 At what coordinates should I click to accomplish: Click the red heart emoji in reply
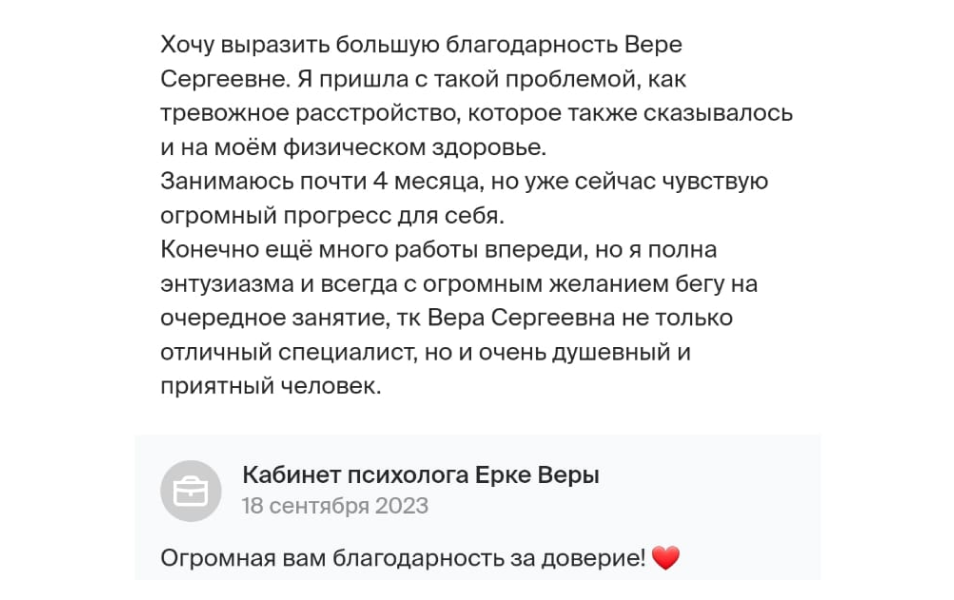point(666,557)
